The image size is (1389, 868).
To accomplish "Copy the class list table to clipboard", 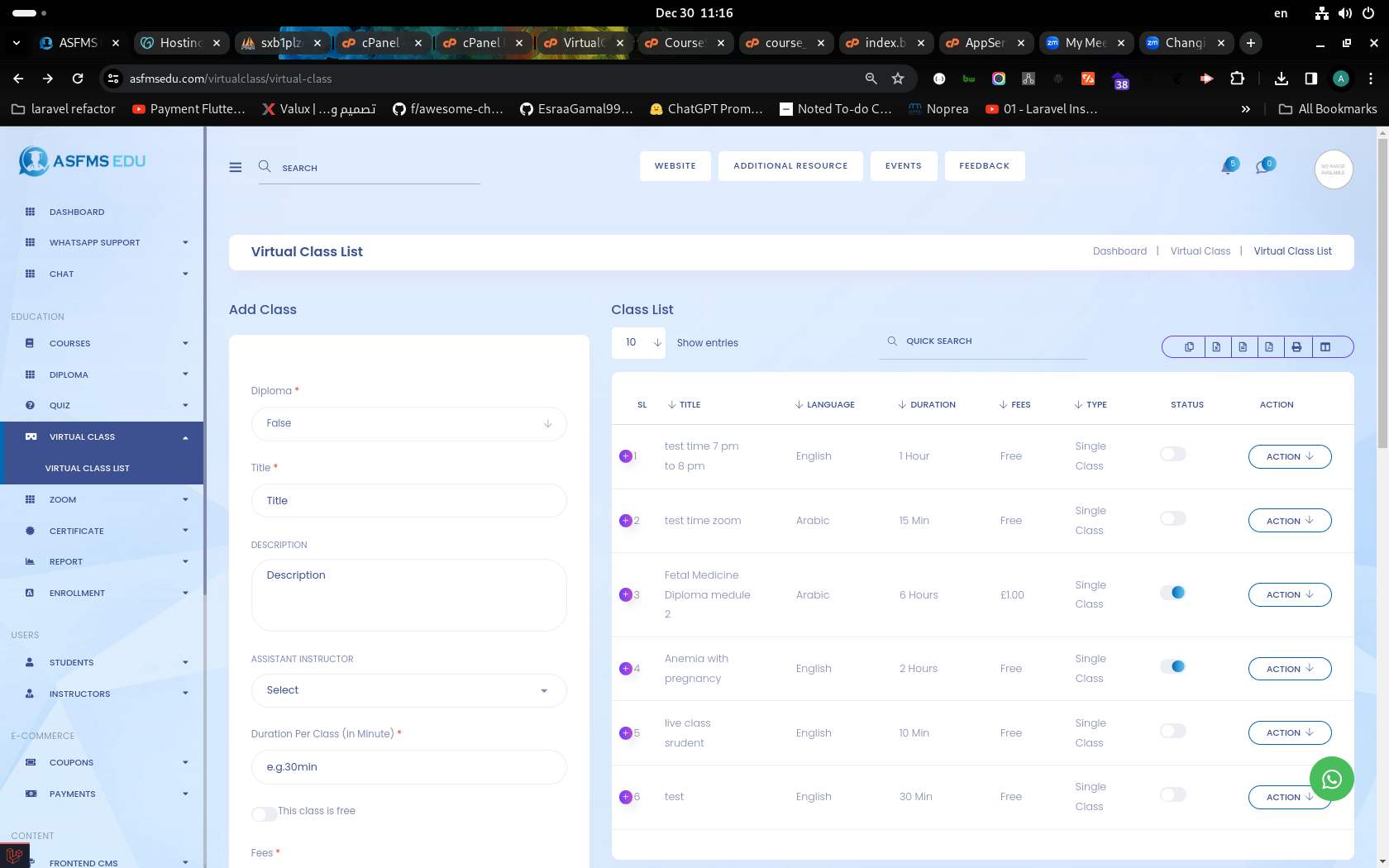I will point(1189,347).
